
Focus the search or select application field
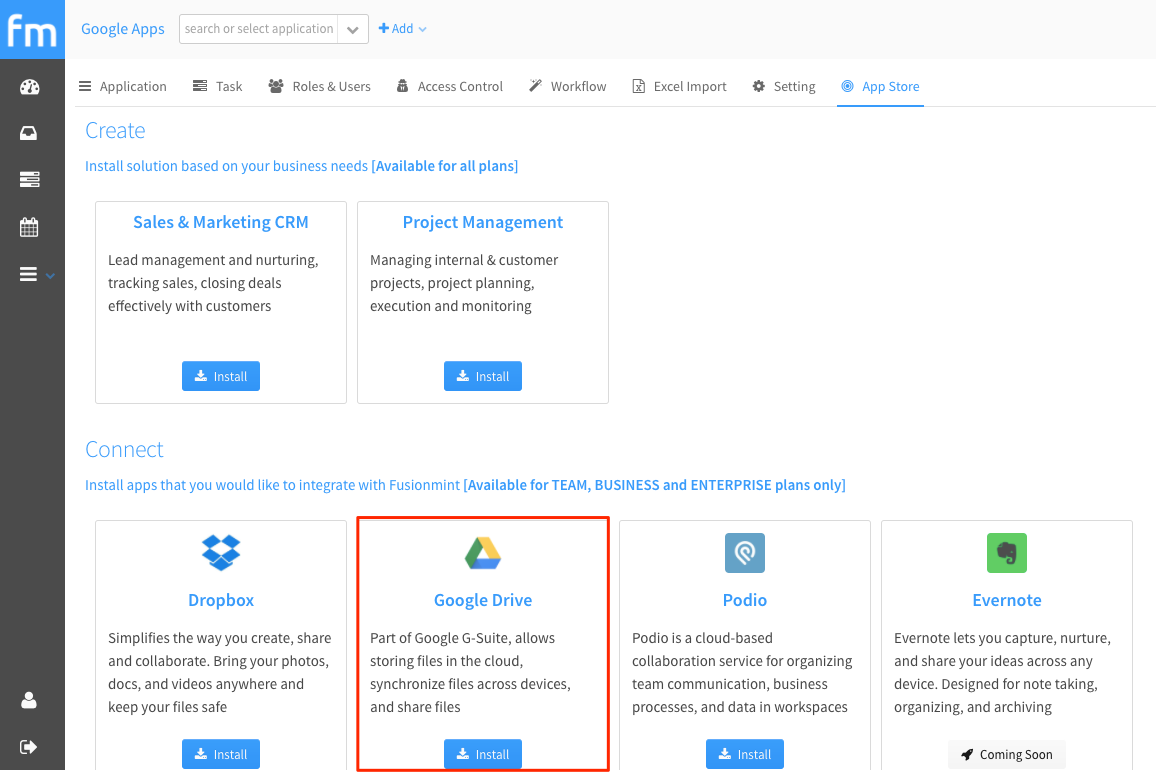click(259, 29)
